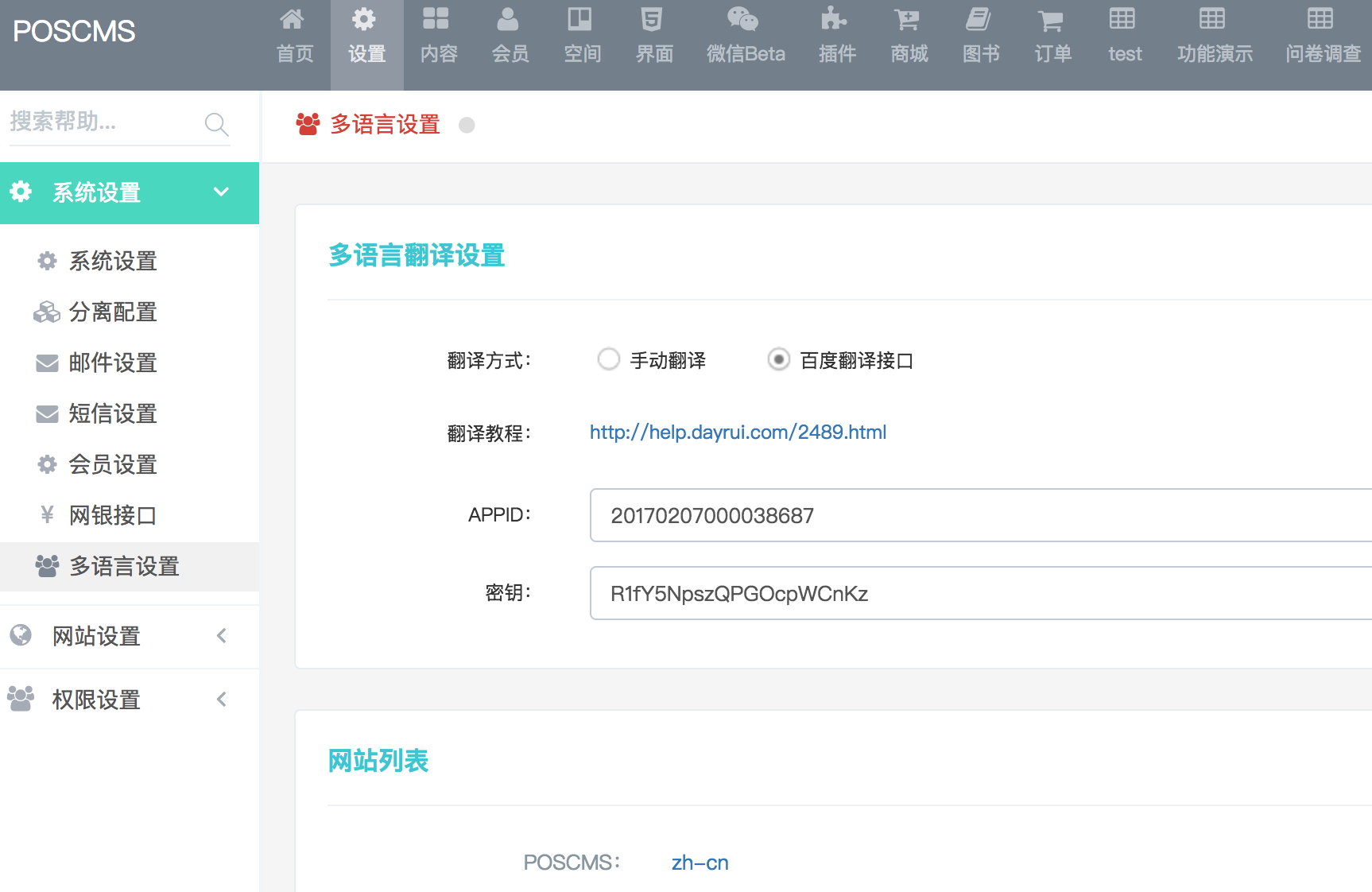This screenshot has width=1372, height=892.
Task: Open the 订单 top menu label
Action: 1053,53
